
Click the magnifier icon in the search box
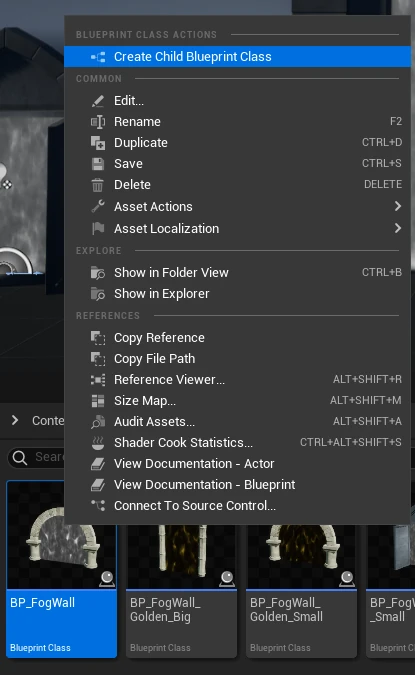pyautogui.click(x=20, y=457)
